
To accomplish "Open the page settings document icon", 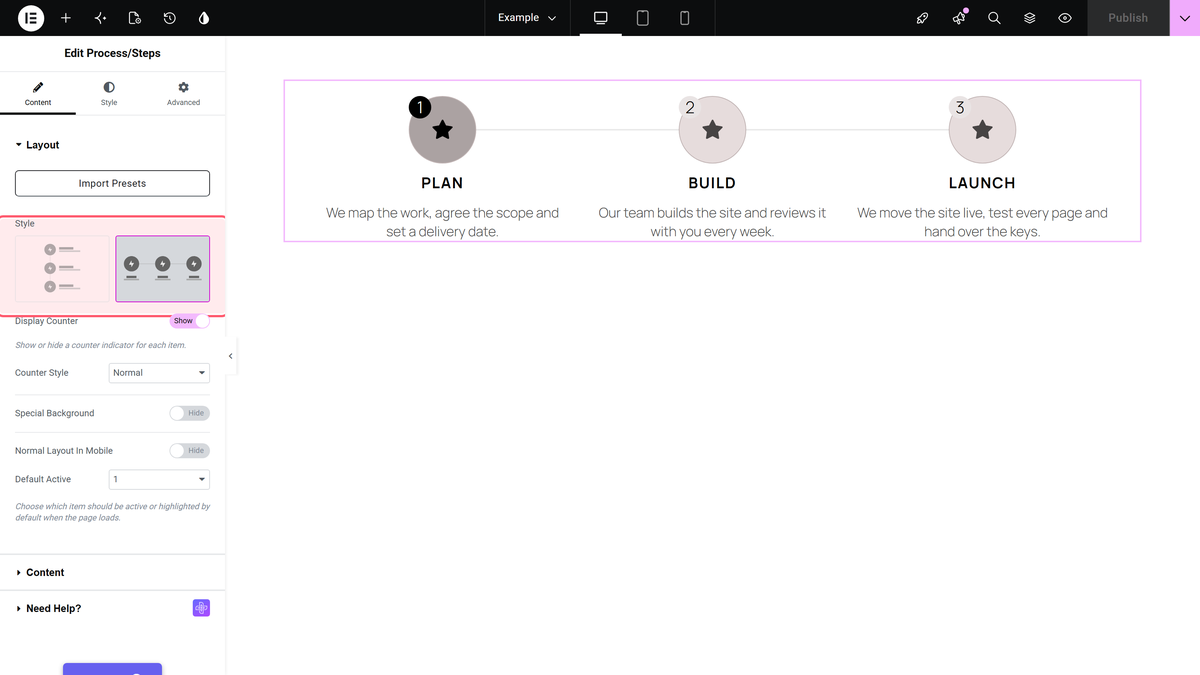I will click(x=135, y=18).
